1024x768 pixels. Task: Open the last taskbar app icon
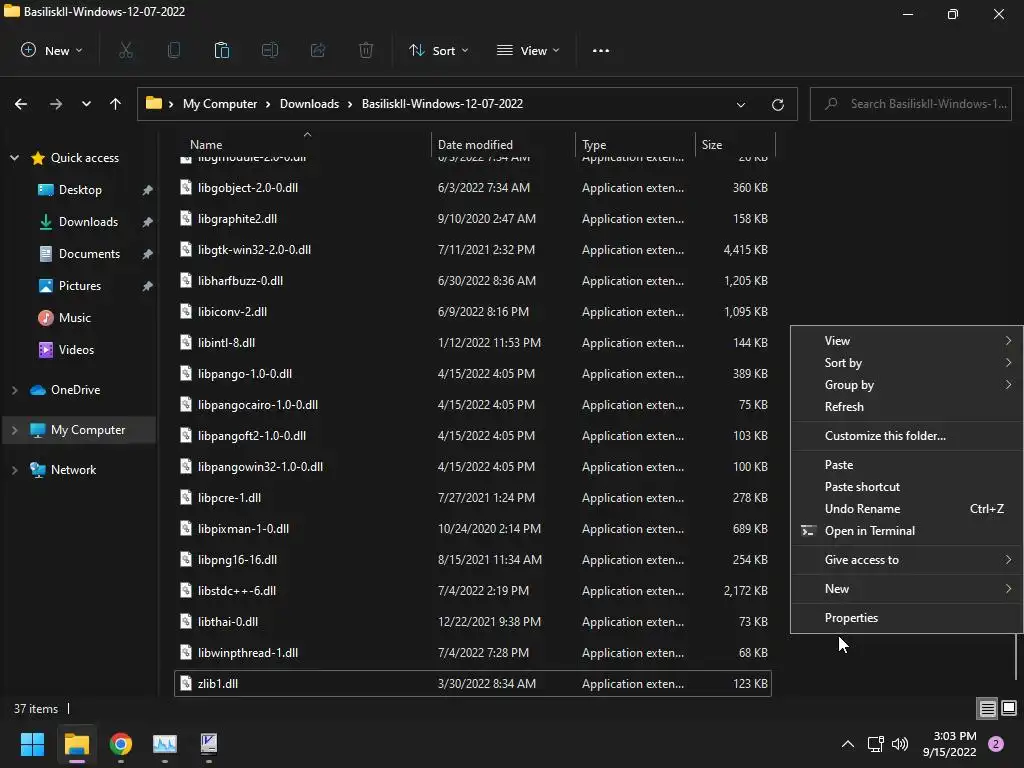[x=208, y=744]
